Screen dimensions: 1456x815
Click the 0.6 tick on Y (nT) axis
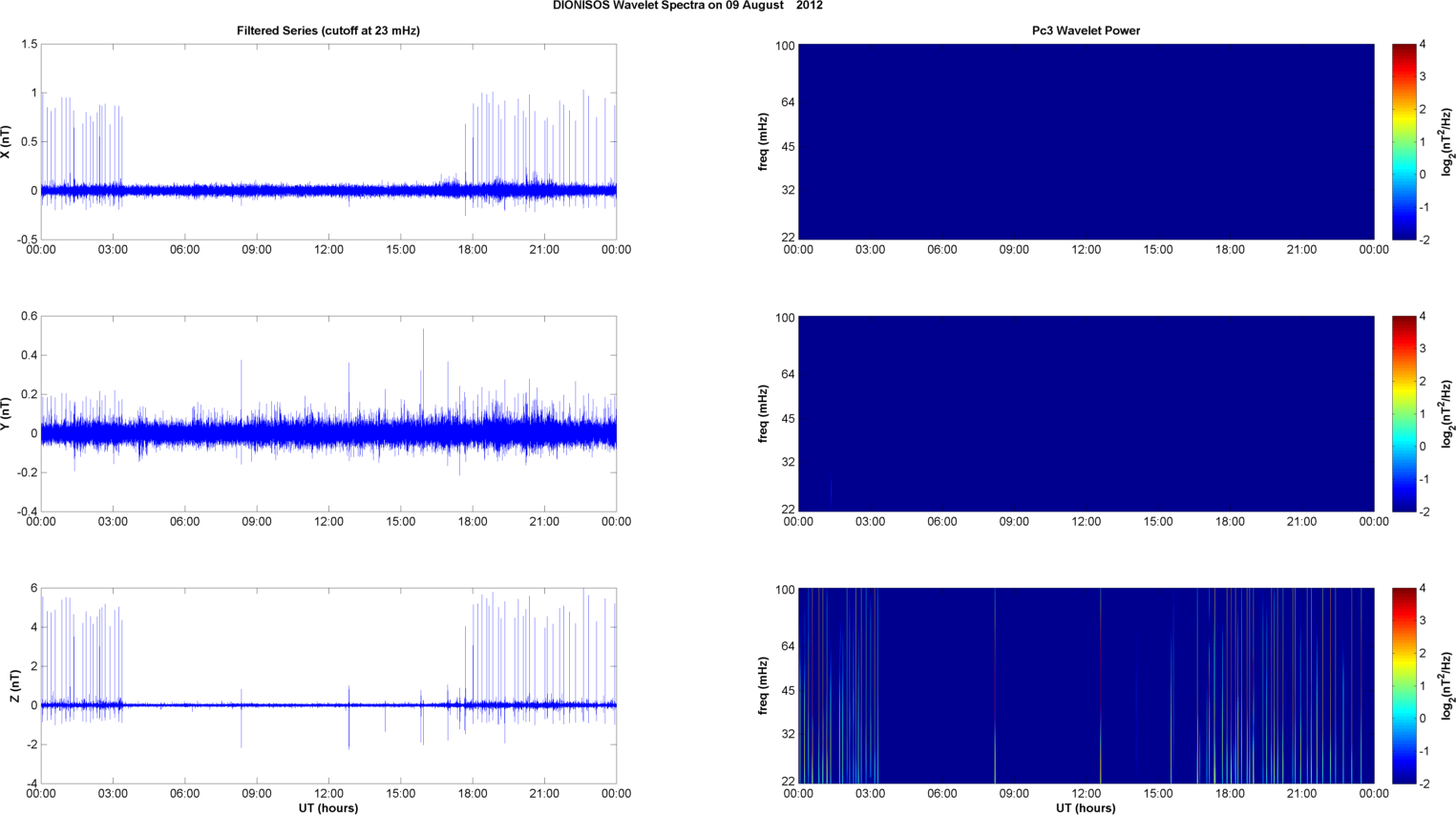click(x=29, y=316)
